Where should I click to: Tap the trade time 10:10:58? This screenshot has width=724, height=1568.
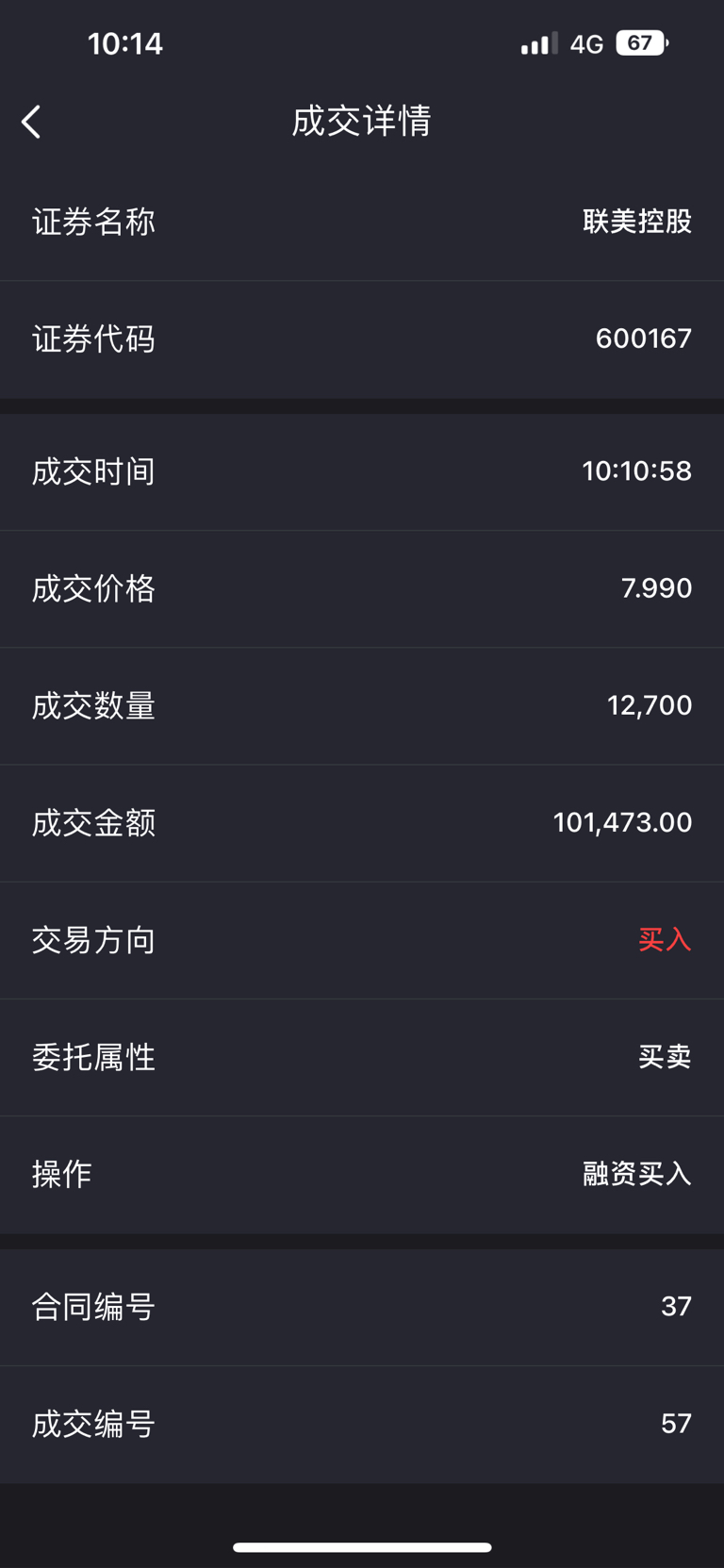click(636, 470)
